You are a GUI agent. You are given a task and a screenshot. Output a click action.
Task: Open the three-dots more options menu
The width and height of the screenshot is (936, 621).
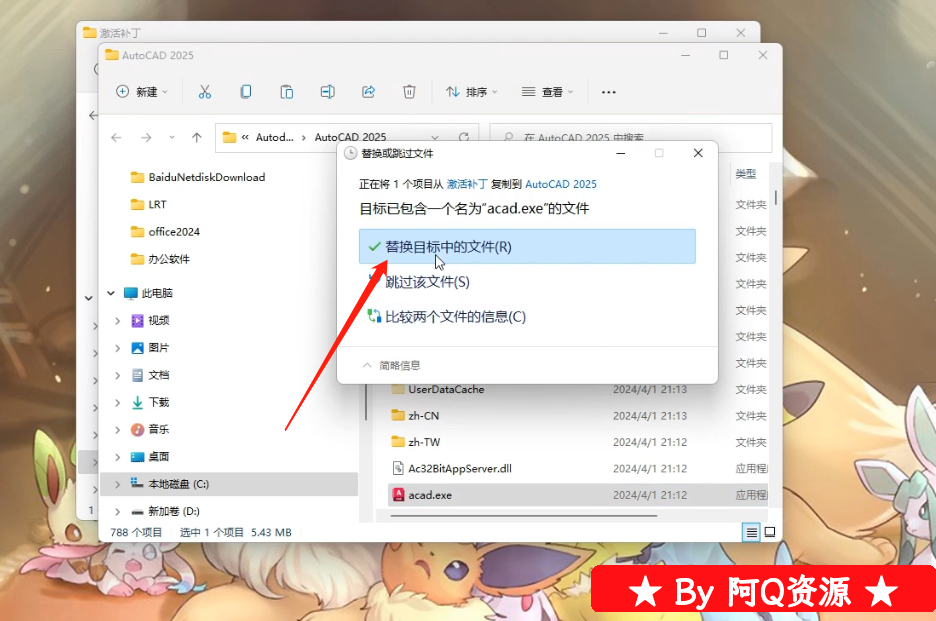coord(608,92)
